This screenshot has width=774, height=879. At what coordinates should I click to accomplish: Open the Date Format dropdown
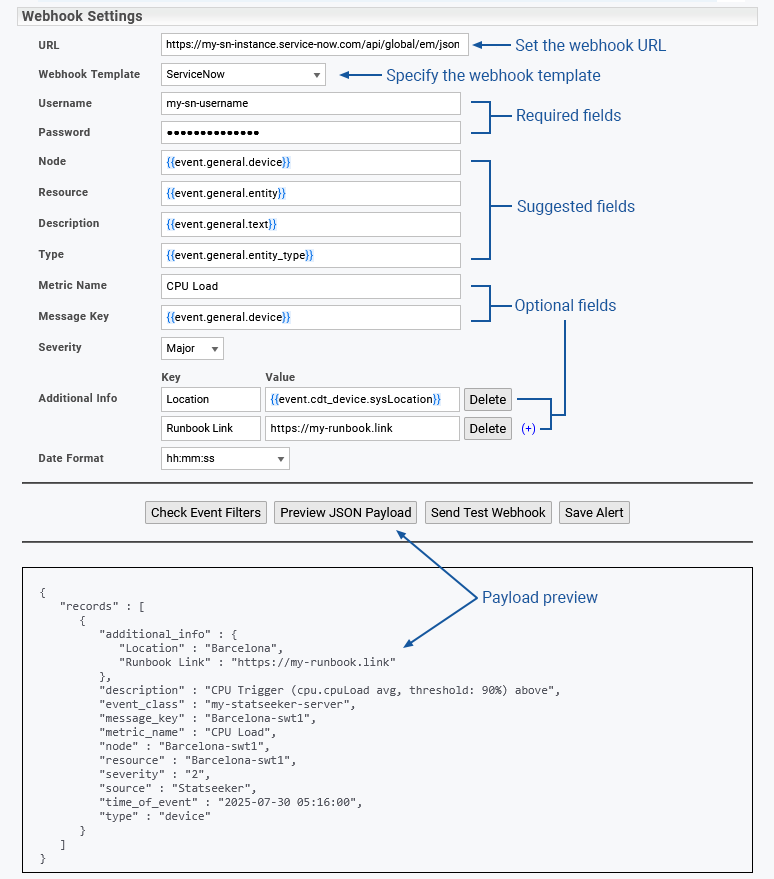click(225, 459)
